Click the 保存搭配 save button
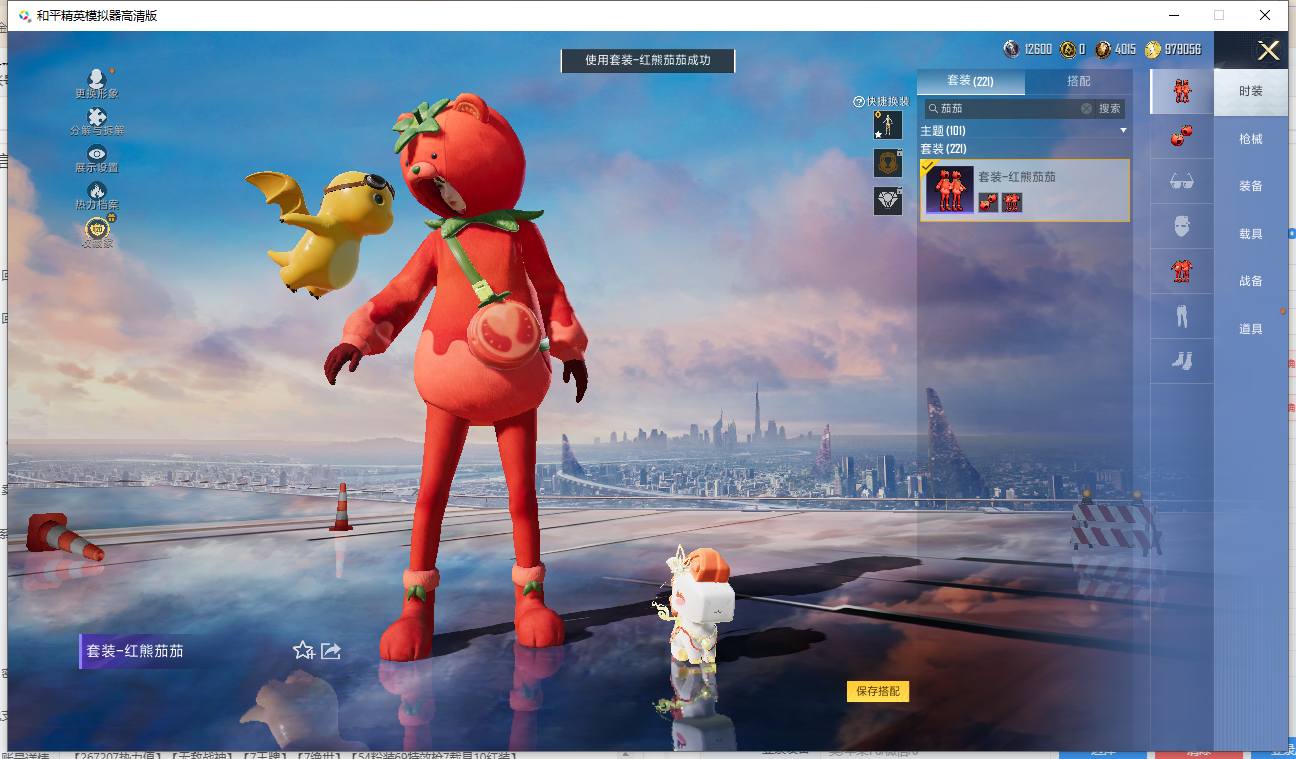This screenshot has height=759, width=1296. (x=878, y=691)
